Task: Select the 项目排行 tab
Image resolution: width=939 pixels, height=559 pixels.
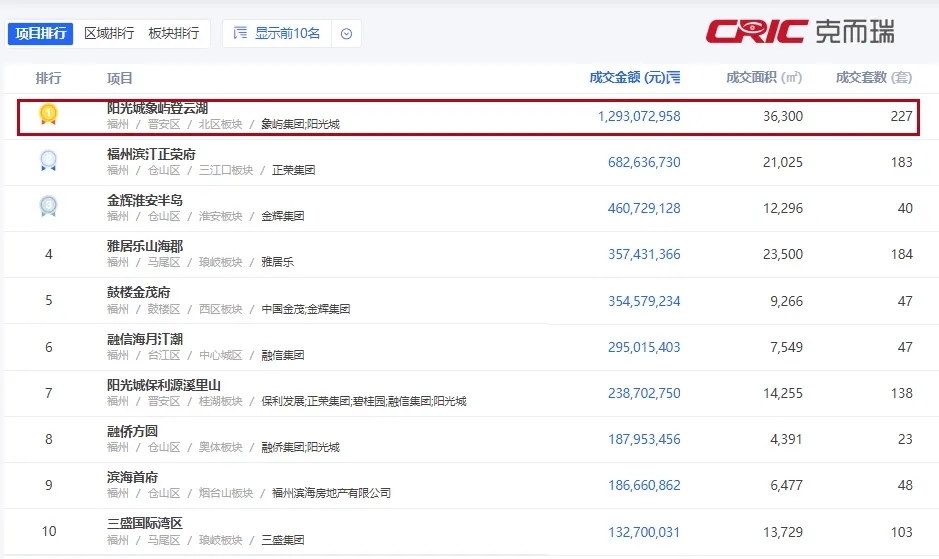Action: [40, 34]
